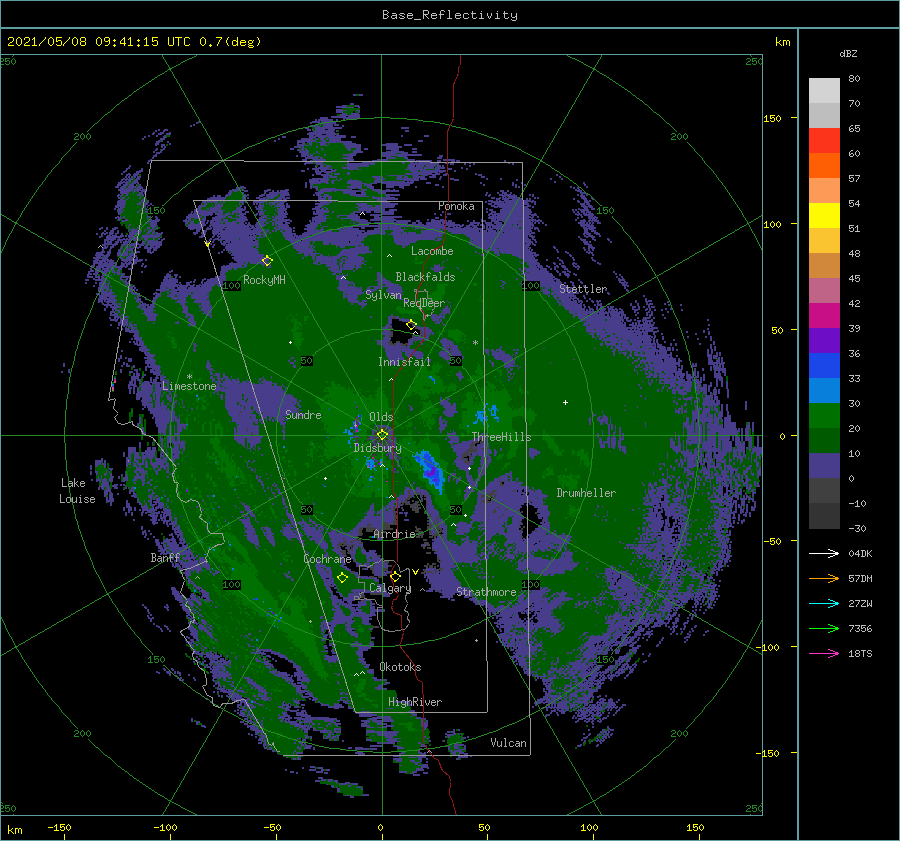Click the Lake Louise label
This screenshot has height=841, width=900.
pyautogui.click(x=77, y=491)
